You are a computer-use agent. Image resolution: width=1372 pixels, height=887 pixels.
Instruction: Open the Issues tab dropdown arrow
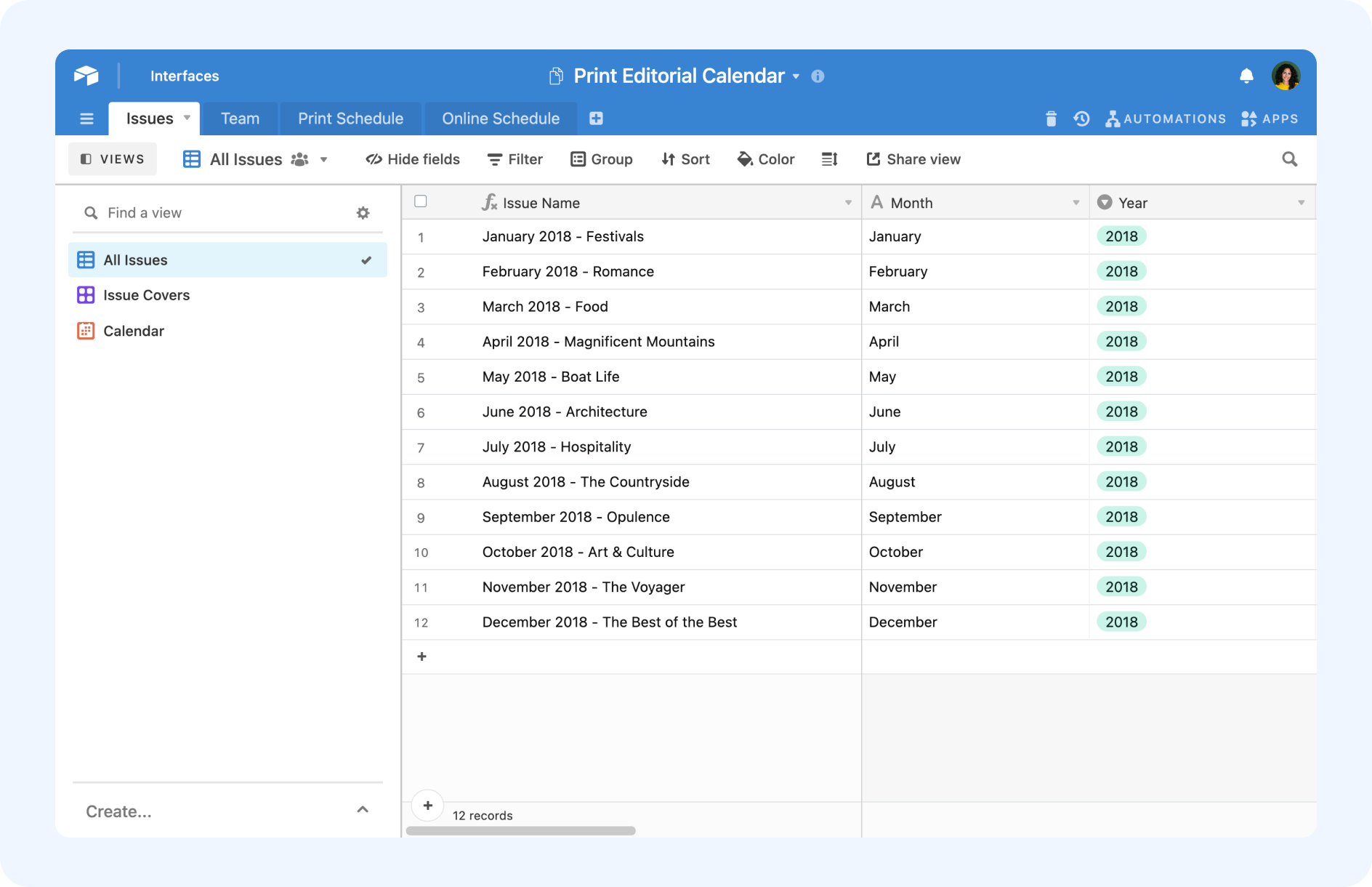coord(187,118)
